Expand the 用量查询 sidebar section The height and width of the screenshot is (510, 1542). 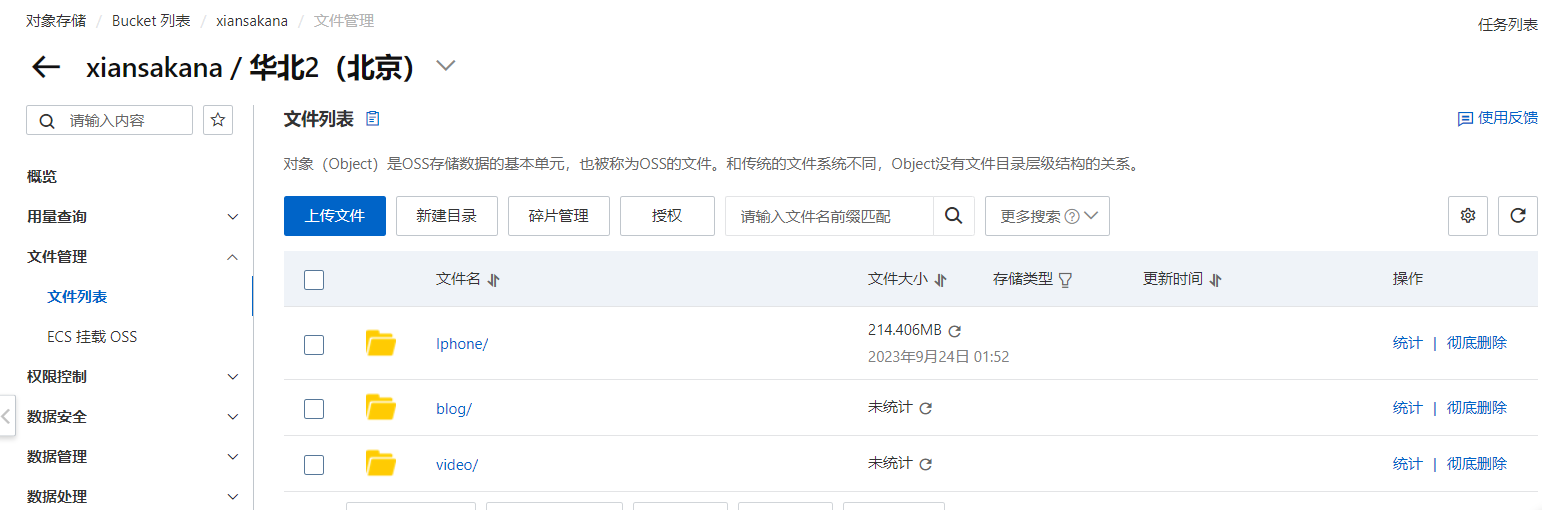pyautogui.click(x=134, y=216)
